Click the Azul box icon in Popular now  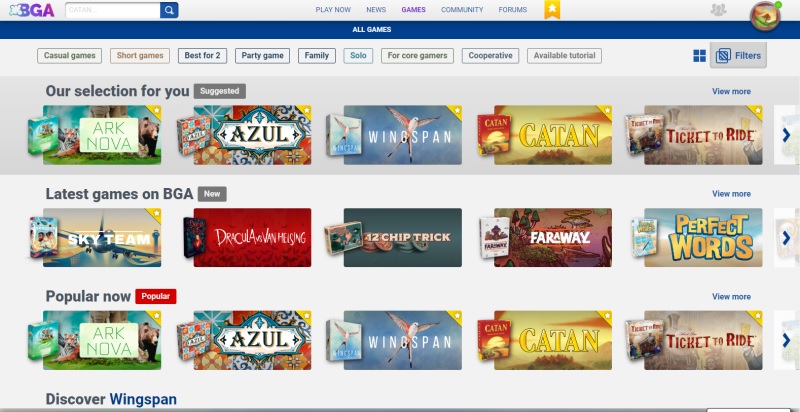pos(193,341)
